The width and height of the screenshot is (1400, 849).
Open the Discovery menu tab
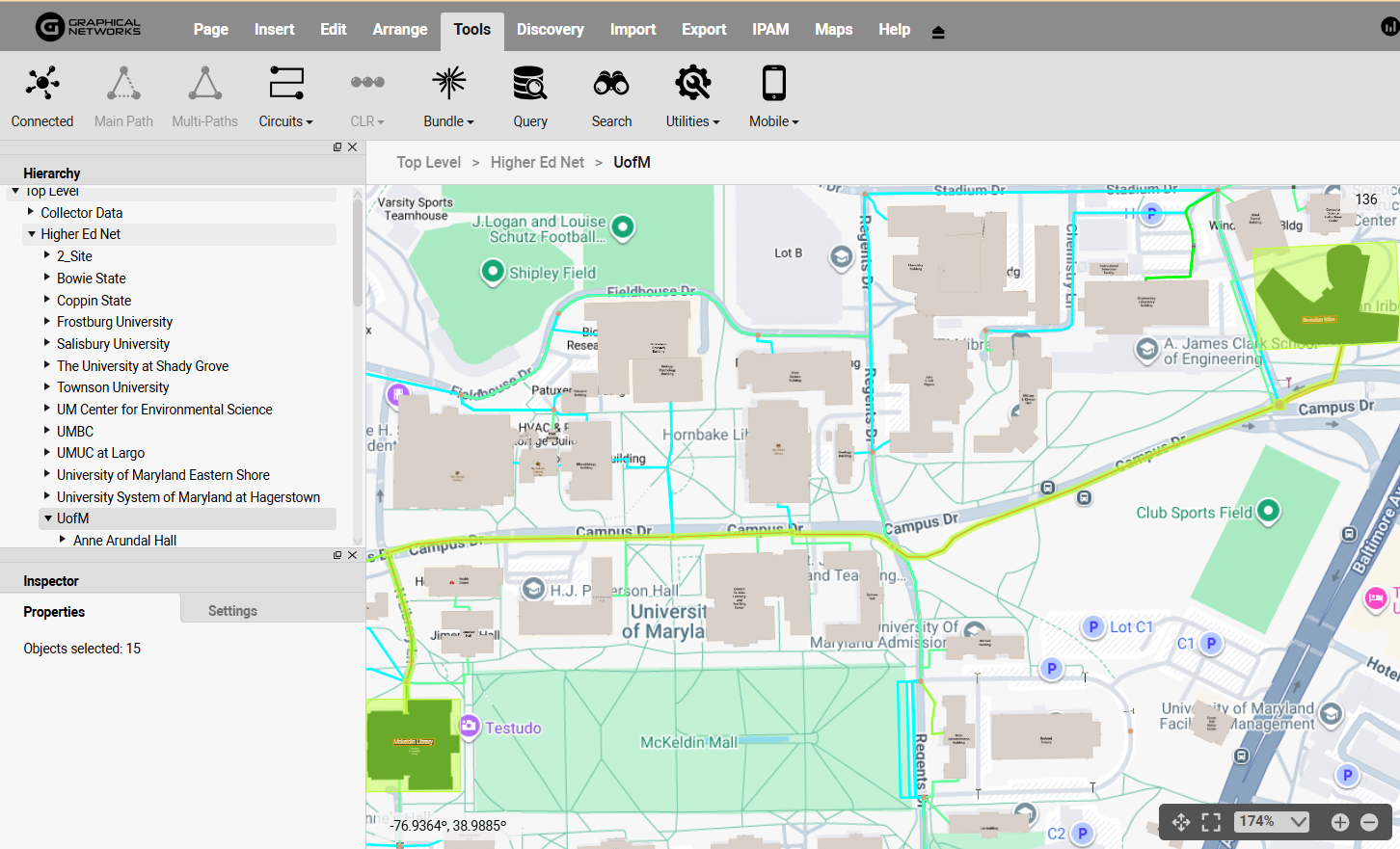click(550, 30)
